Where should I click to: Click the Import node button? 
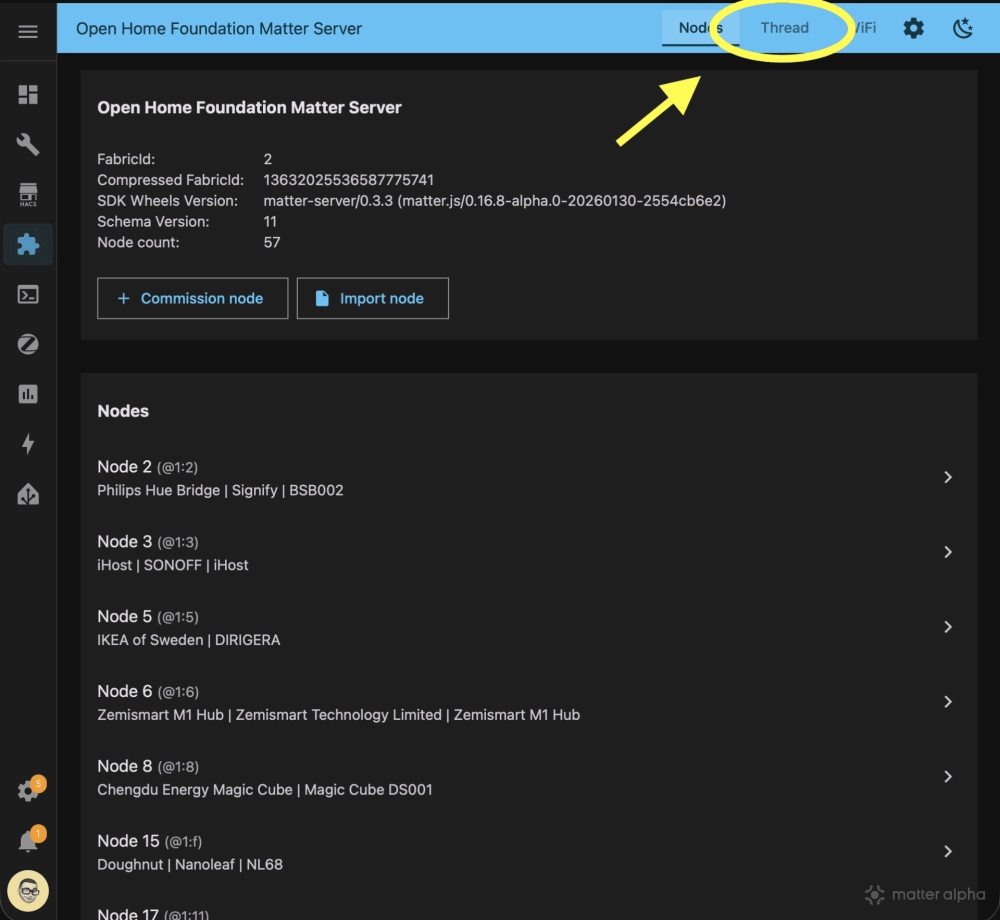coord(372,298)
